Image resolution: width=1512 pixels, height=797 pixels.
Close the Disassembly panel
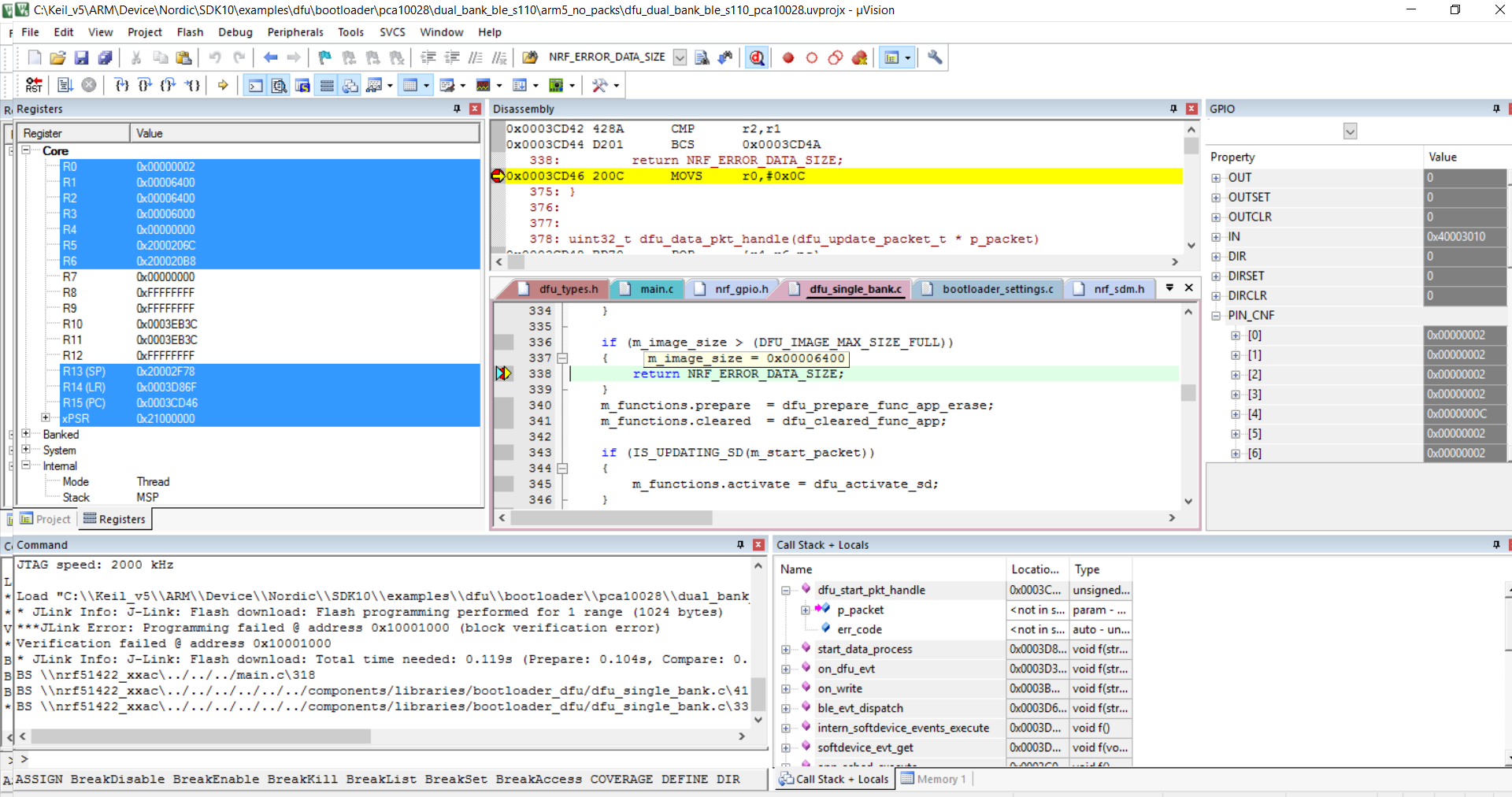pos(1191,109)
